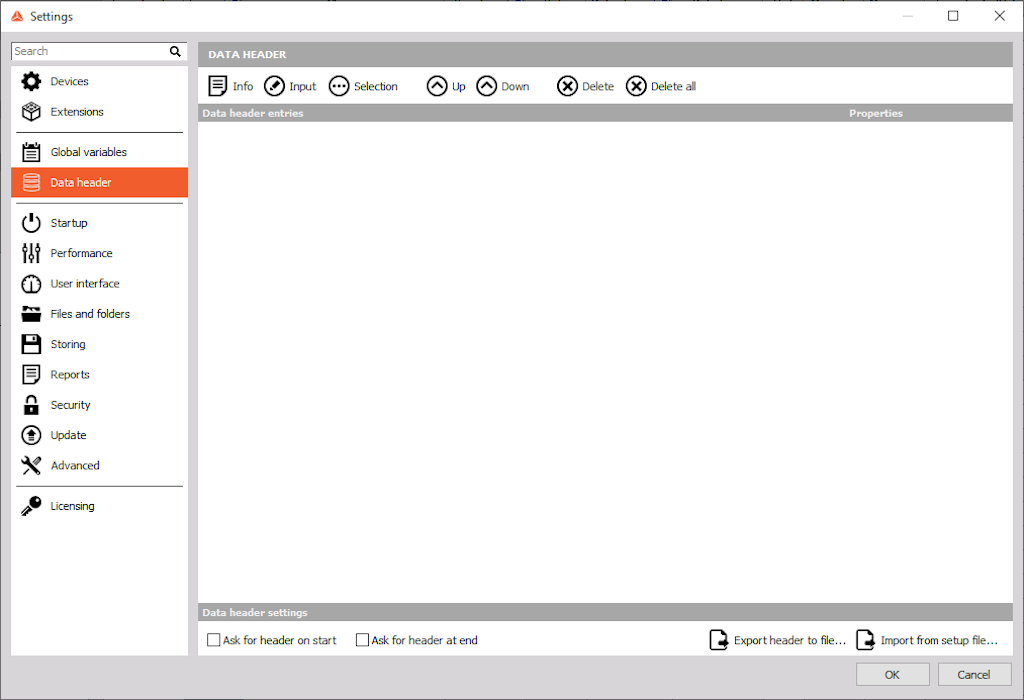Open User interface gauge icon
Viewport: 1024px width, 700px height.
point(31,284)
